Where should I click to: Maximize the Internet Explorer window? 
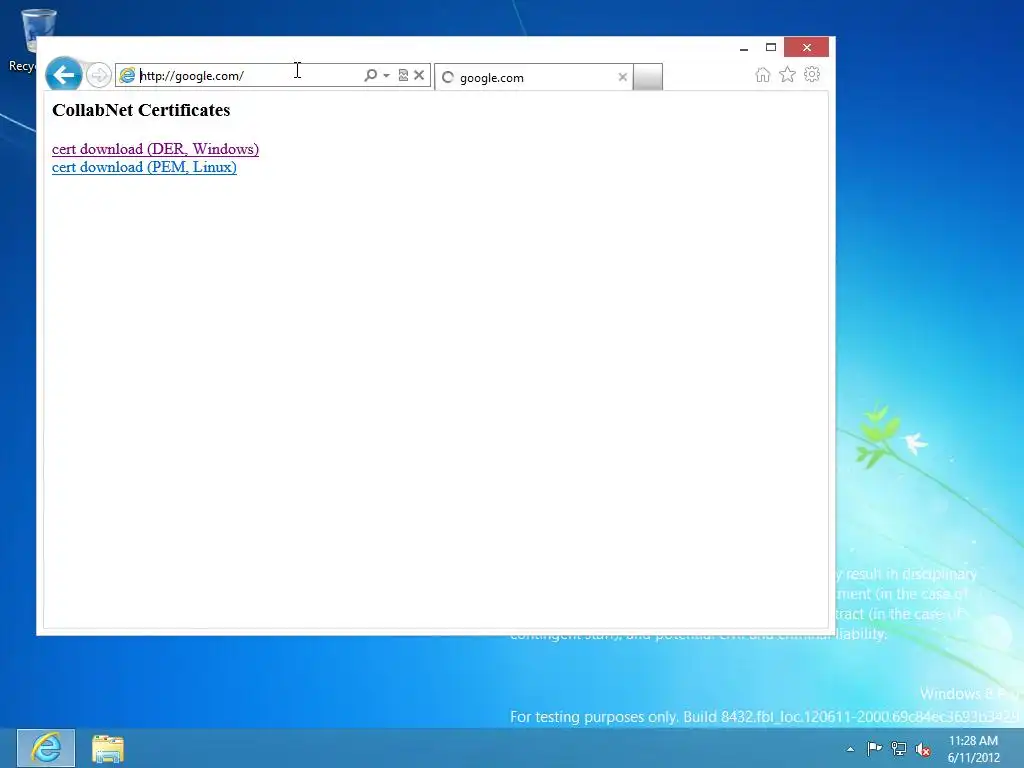pyautogui.click(x=771, y=47)
